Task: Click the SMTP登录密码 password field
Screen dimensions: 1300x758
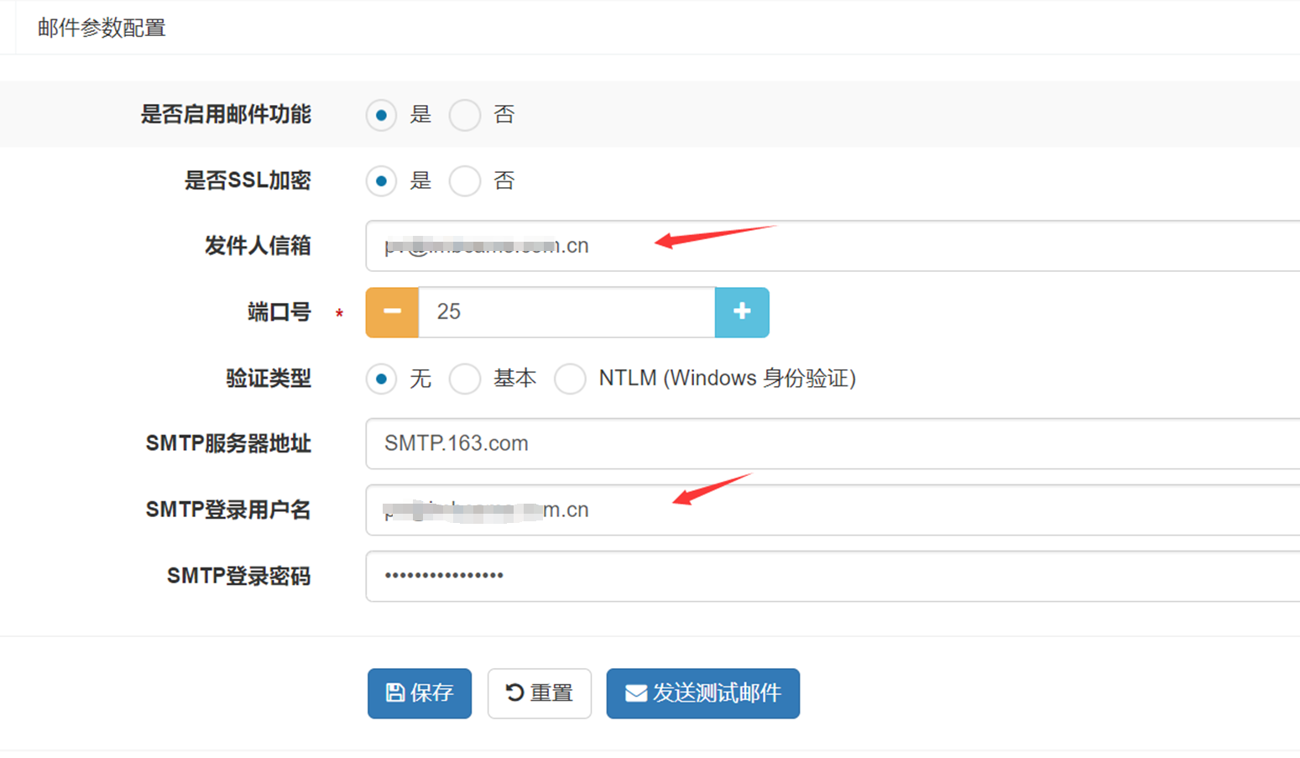Action: [830, 576]
